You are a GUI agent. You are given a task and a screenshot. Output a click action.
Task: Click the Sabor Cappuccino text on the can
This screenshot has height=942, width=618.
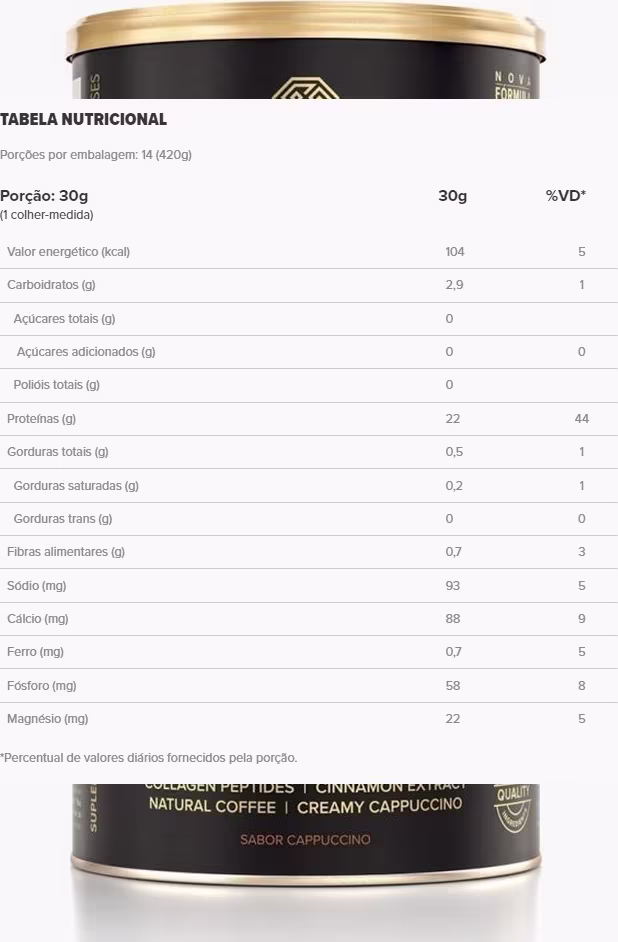(305, 840)
